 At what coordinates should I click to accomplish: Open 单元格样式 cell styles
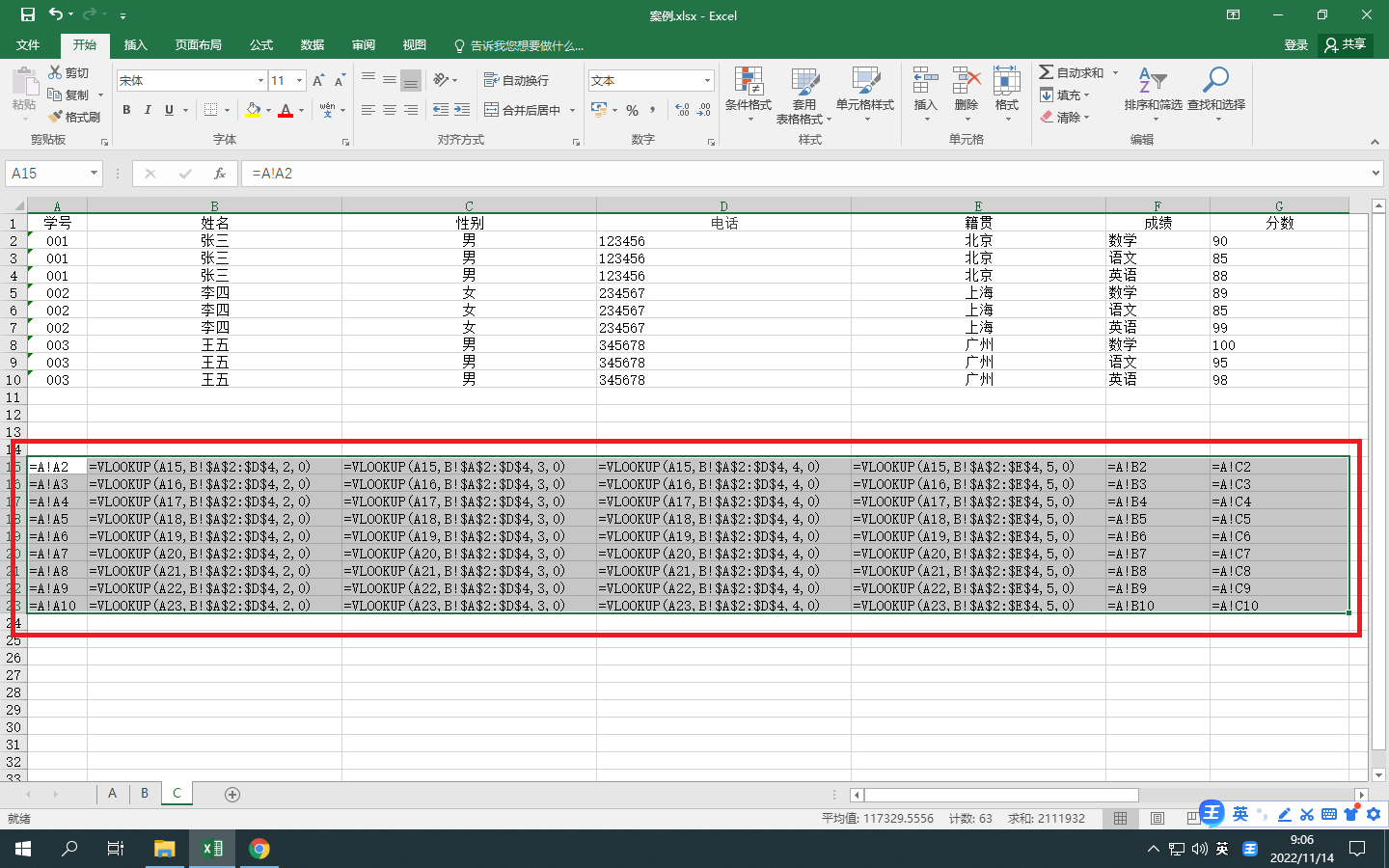coord(865,95)
